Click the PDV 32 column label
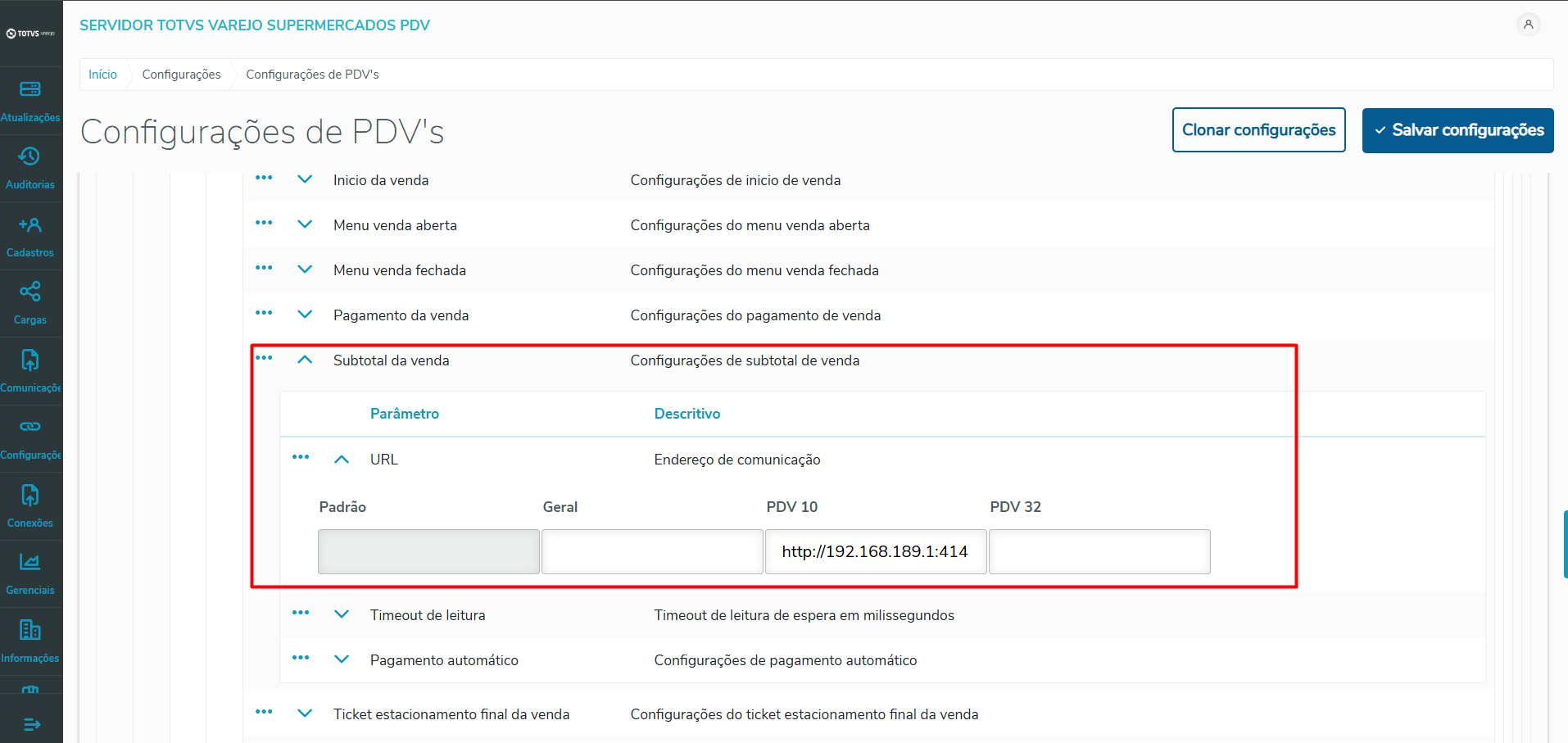 [1016, 507]
